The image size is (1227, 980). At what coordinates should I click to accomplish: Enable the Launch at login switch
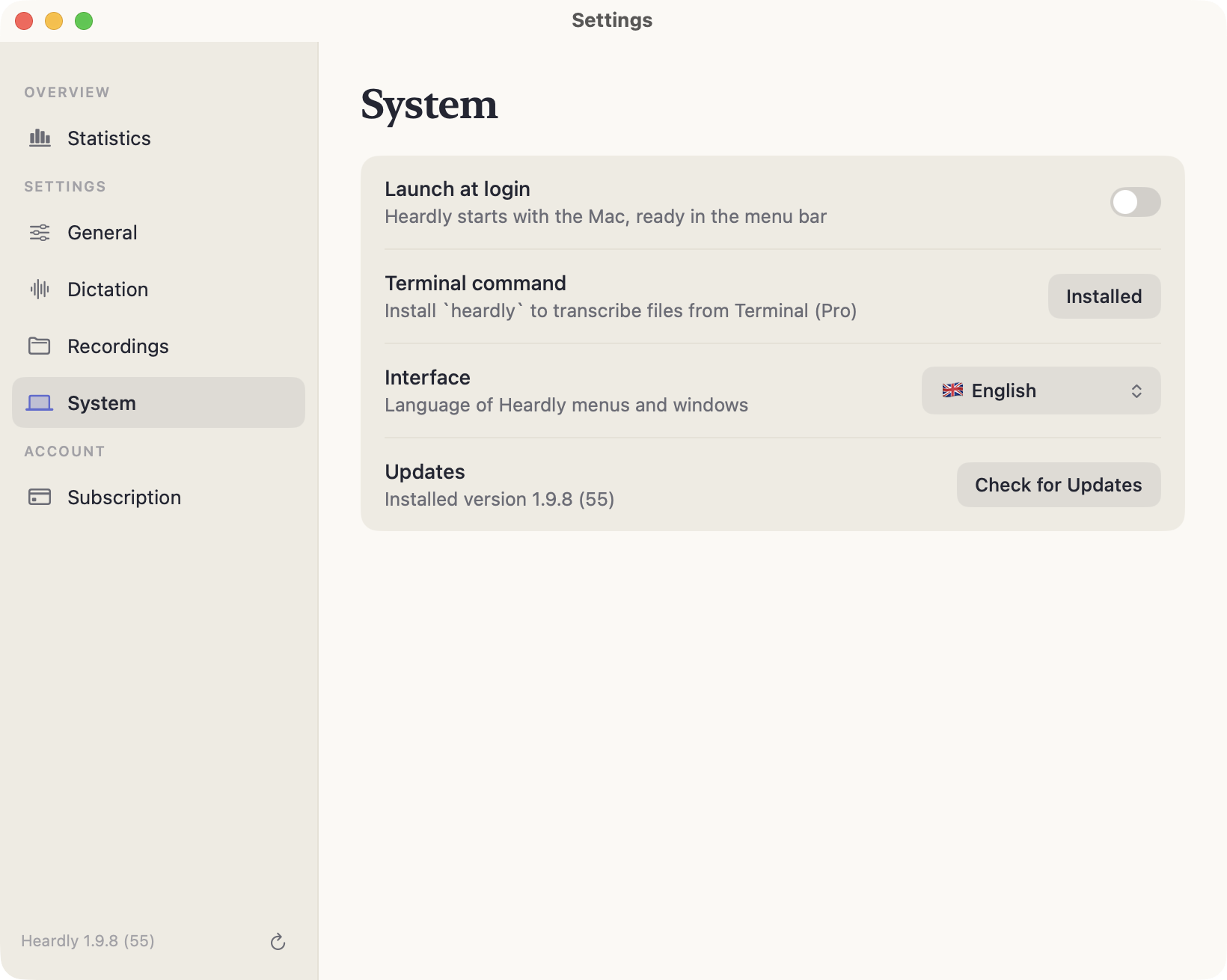click(x=1135, y=202)
